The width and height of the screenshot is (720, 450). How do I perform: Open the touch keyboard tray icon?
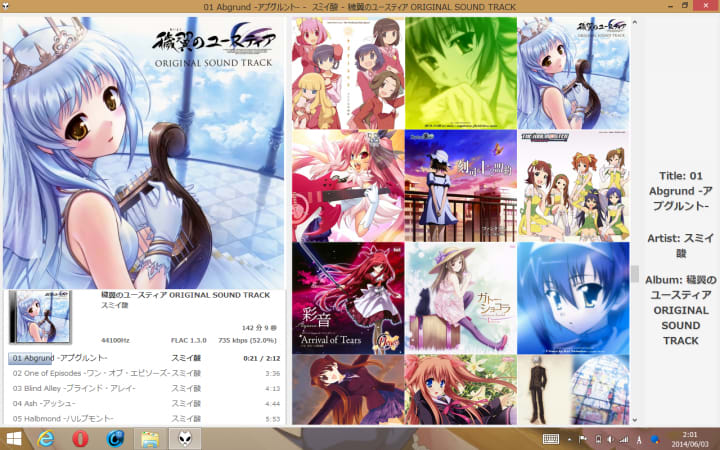(x=551, y=439)
